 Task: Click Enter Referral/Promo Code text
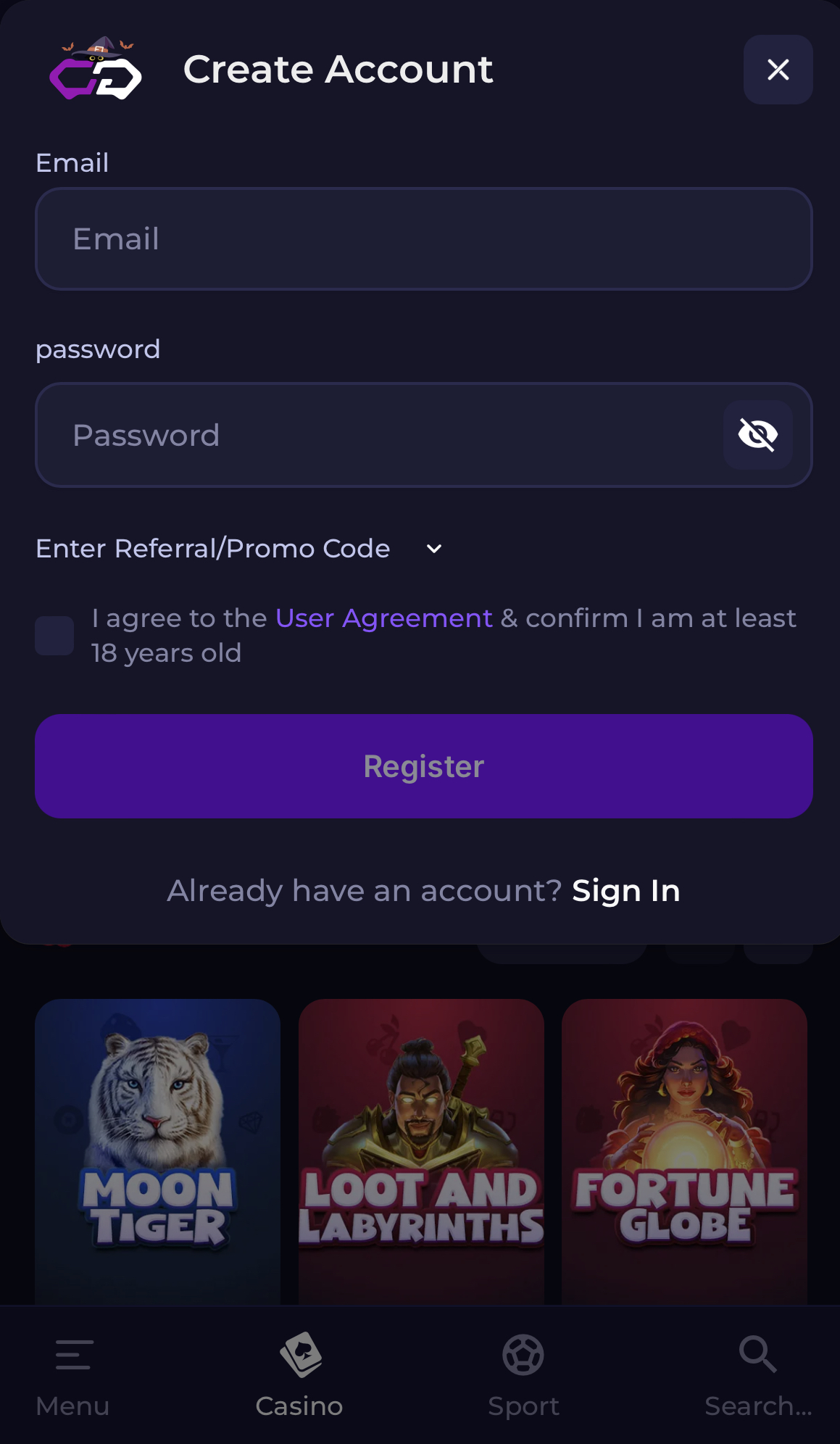tap(213, 549)
